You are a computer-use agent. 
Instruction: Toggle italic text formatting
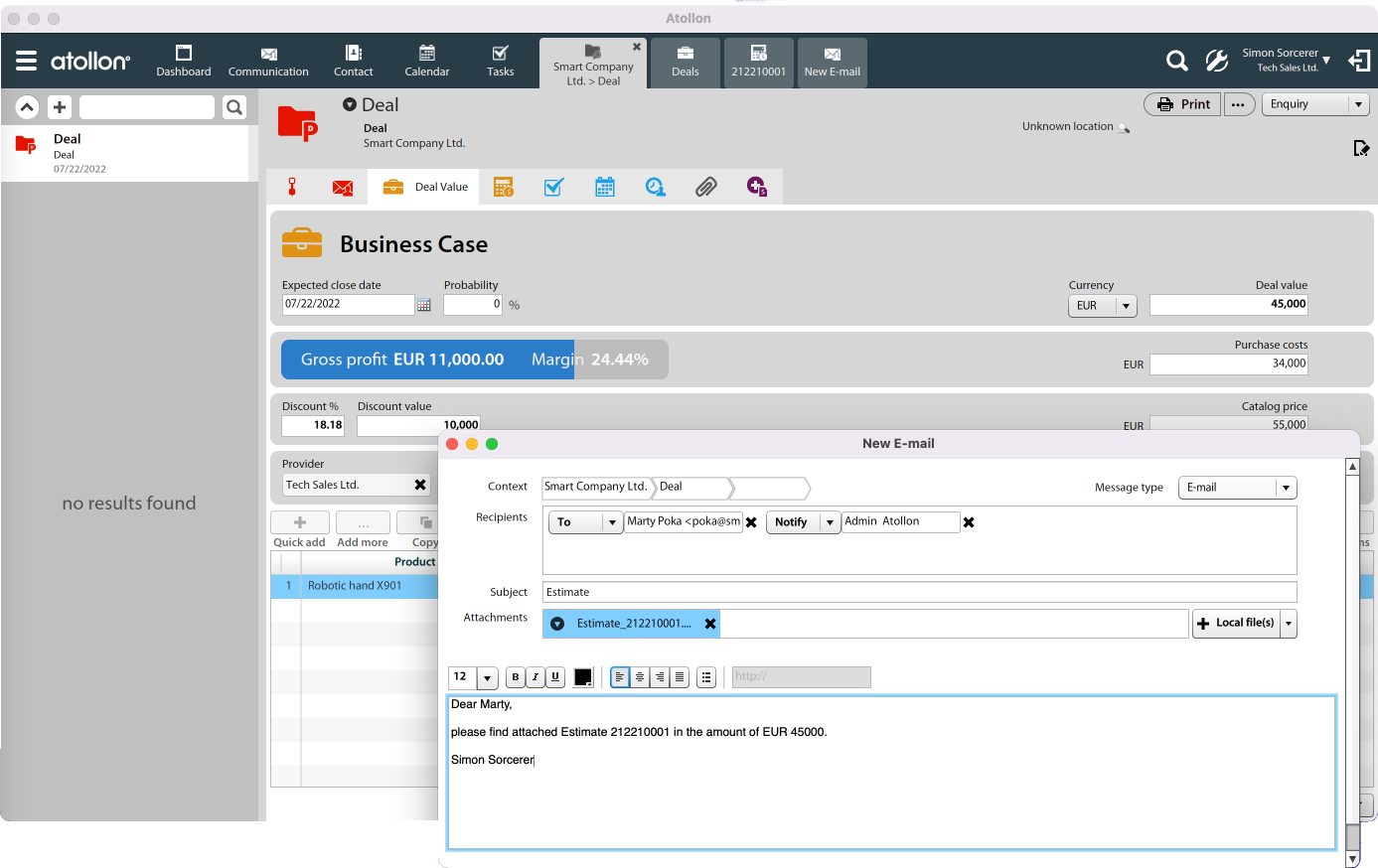point(535,677)
